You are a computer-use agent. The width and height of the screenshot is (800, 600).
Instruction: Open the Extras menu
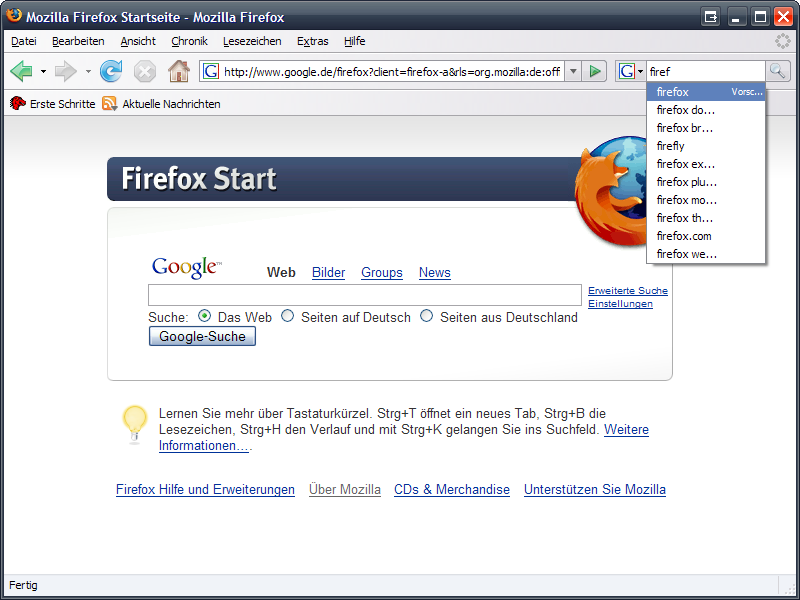tap(313, 41)
